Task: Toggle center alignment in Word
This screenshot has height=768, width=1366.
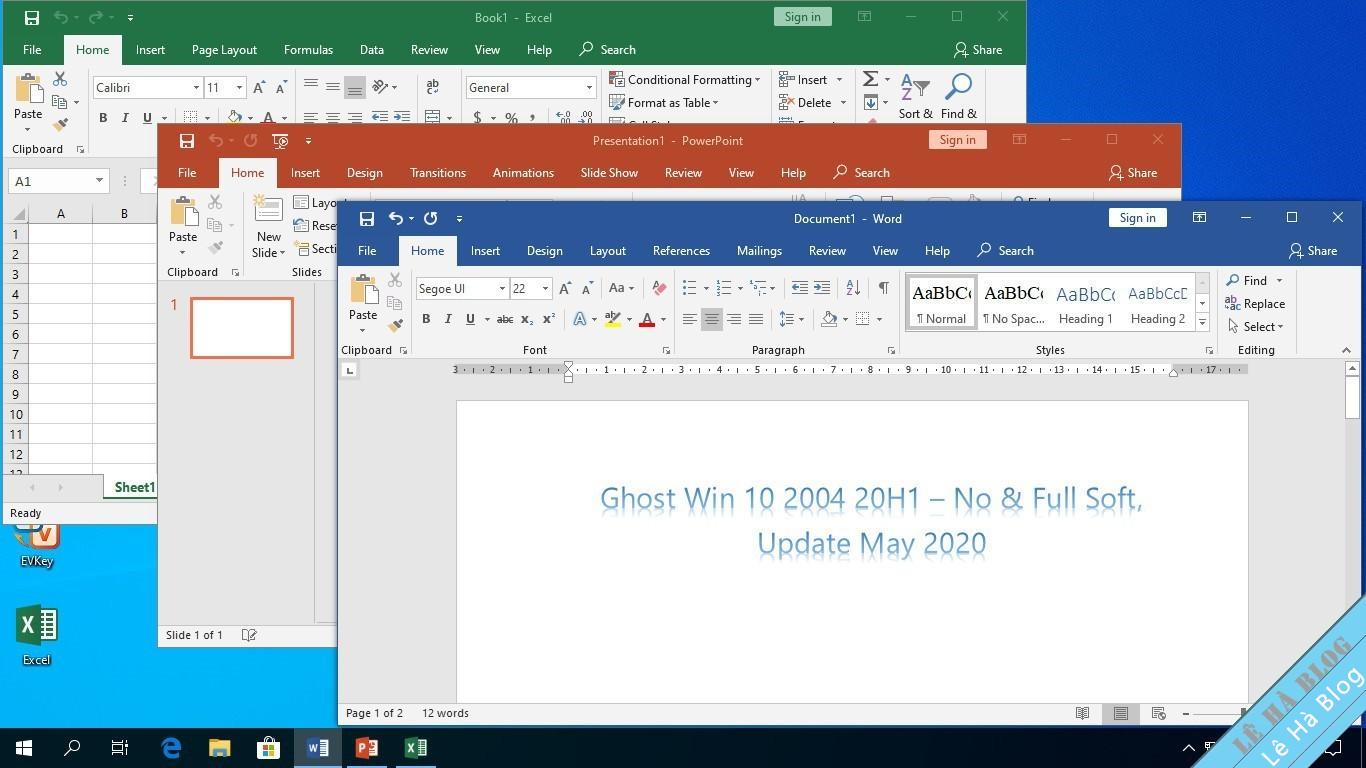Action: [x=712, y=319]
